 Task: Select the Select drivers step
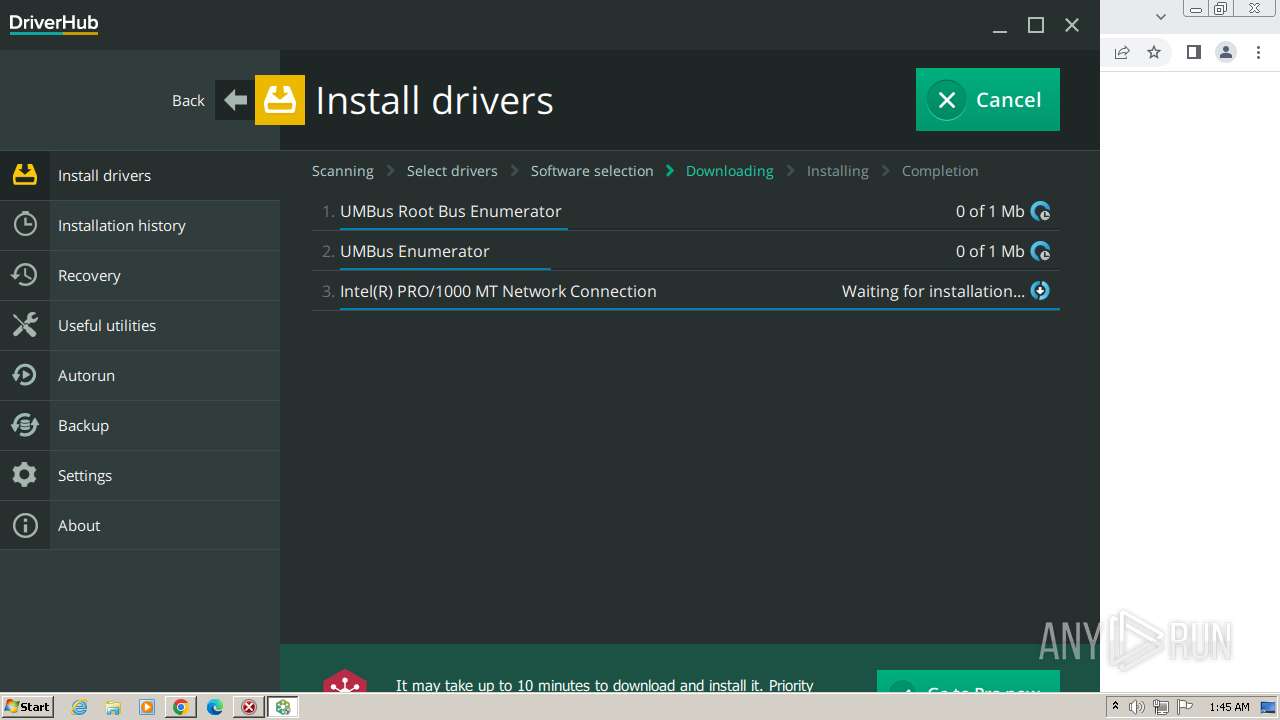coord(452,171)
